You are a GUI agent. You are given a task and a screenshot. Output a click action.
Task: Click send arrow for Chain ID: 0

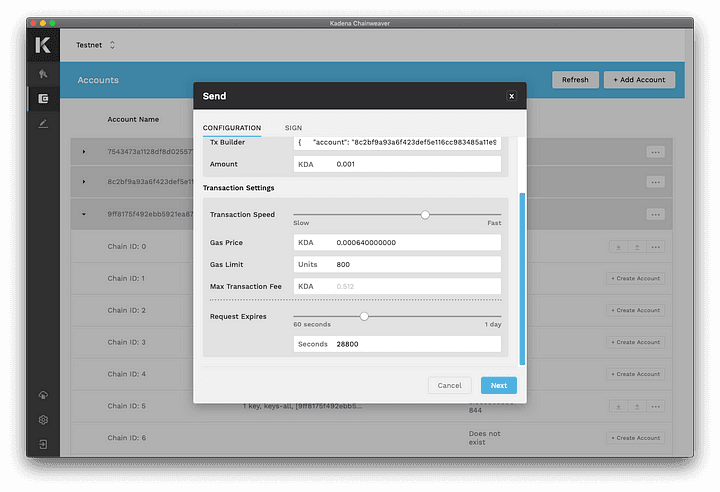(637, 247)
